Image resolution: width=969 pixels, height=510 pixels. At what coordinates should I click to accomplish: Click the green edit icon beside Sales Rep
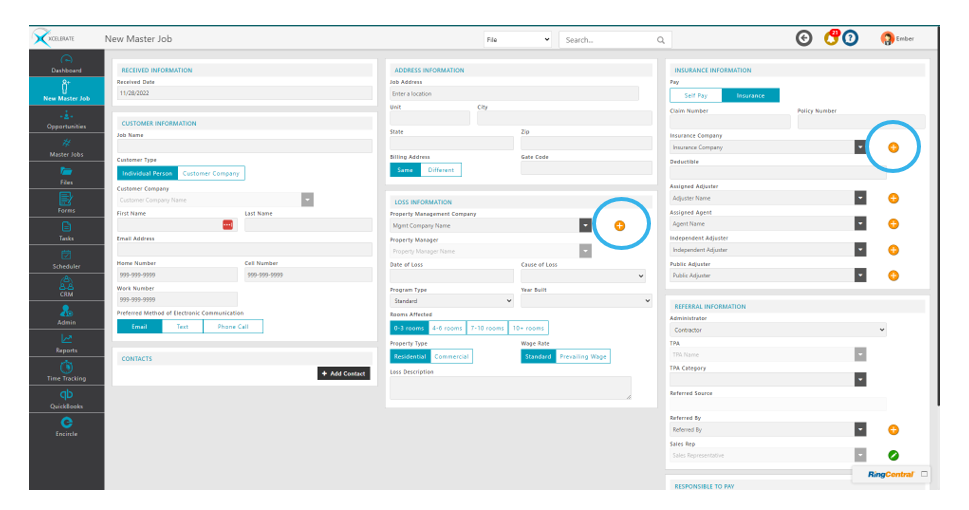tap(893, 455)
